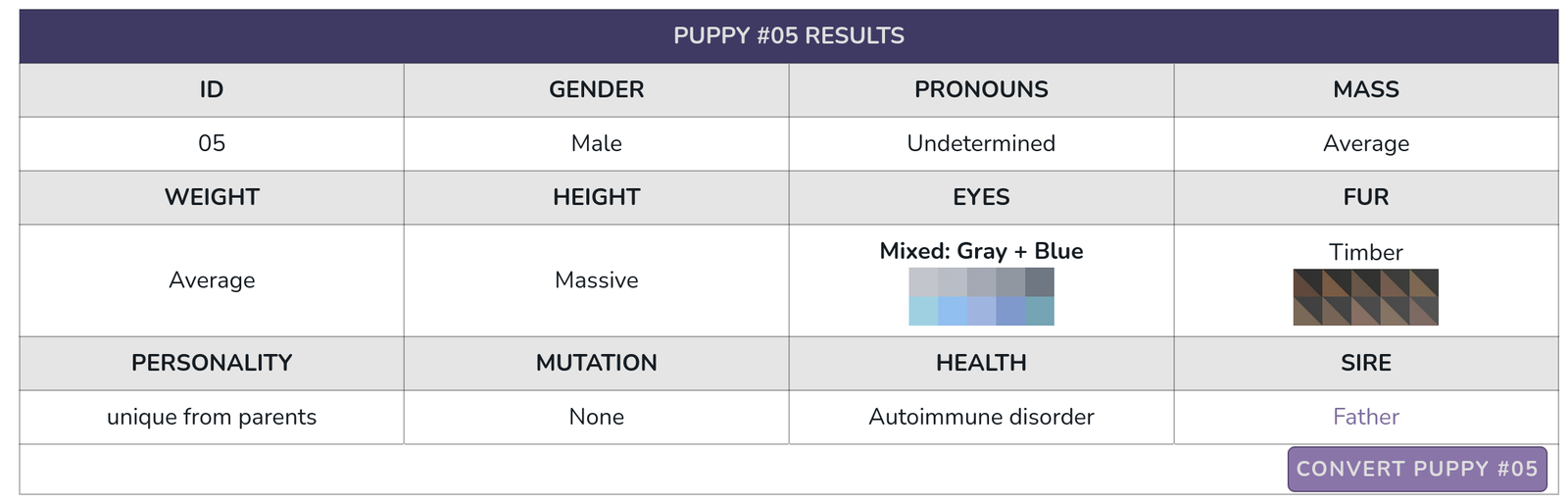Viewport: 1568px width, 503px height.
Task: Click the CONVERT PUPPY #05 button
Action: pos(1417,469)
